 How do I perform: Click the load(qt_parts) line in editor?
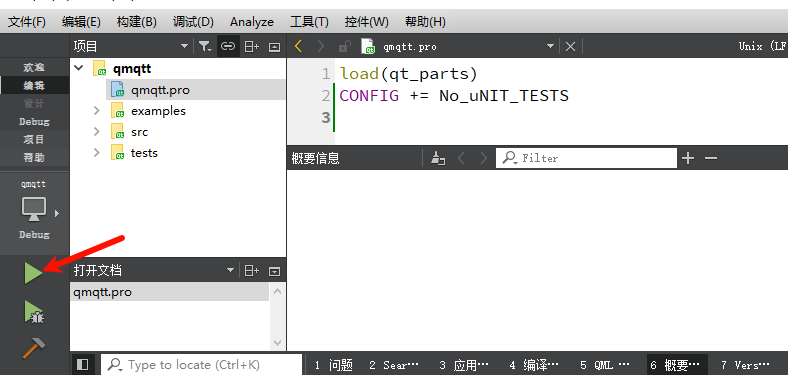(x=408, y=74)
